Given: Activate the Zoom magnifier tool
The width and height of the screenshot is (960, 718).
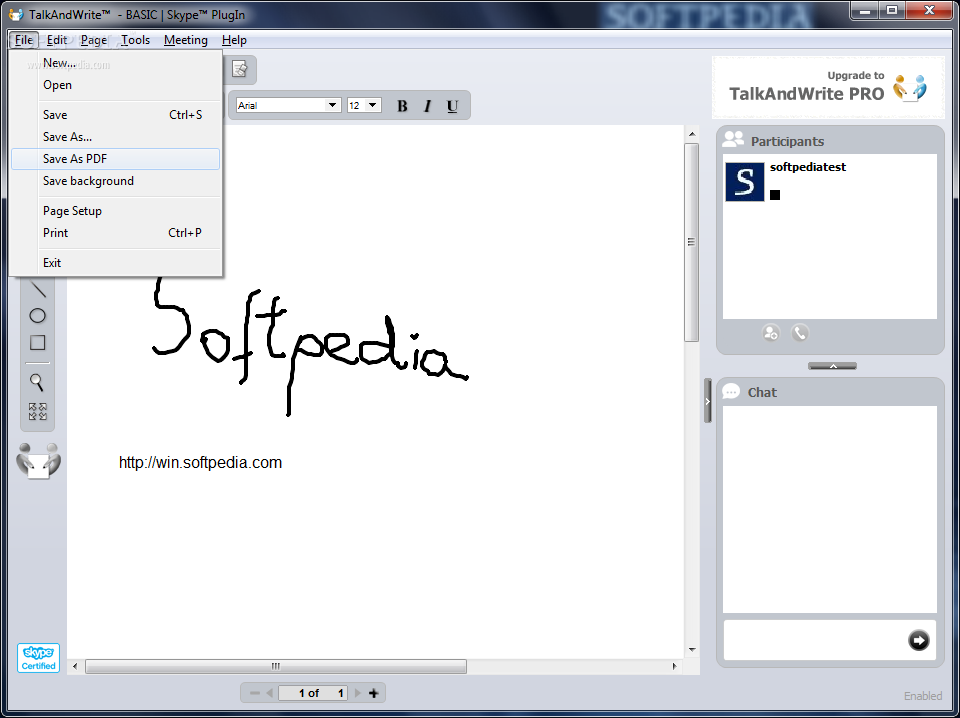Looking at the screenshot, I should click(37, 382).
